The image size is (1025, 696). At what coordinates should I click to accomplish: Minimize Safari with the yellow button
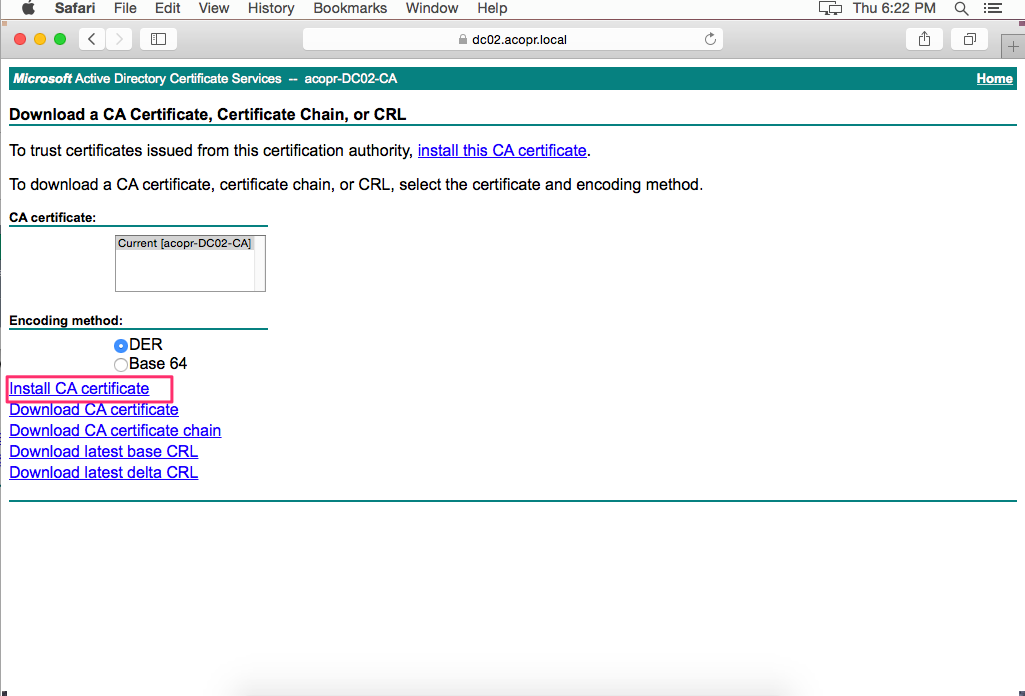40,39
